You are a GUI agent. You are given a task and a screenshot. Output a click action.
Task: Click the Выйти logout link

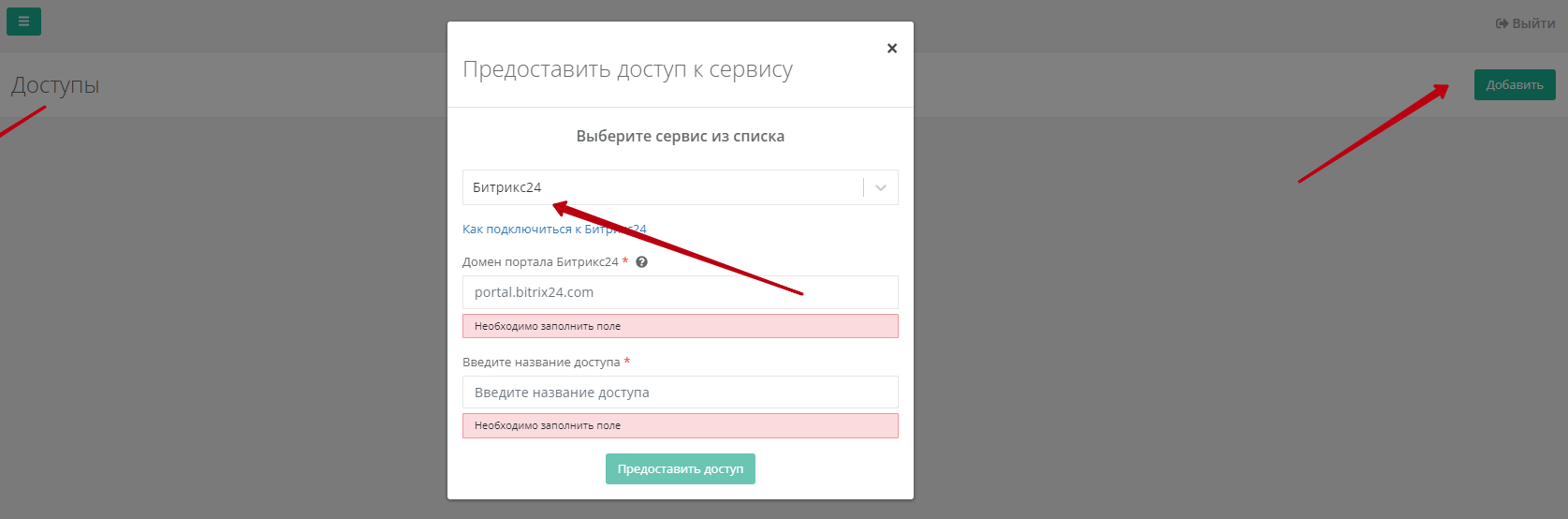click(1532, 23)
